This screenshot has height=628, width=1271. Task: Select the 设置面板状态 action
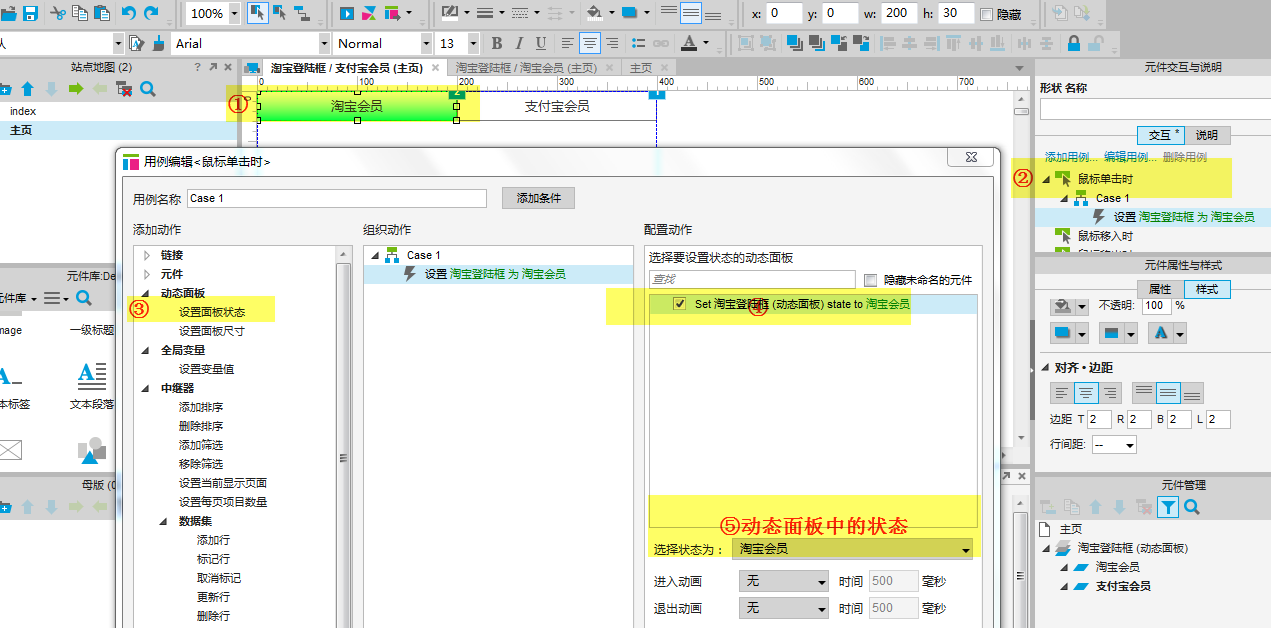(x=212, y=312)
